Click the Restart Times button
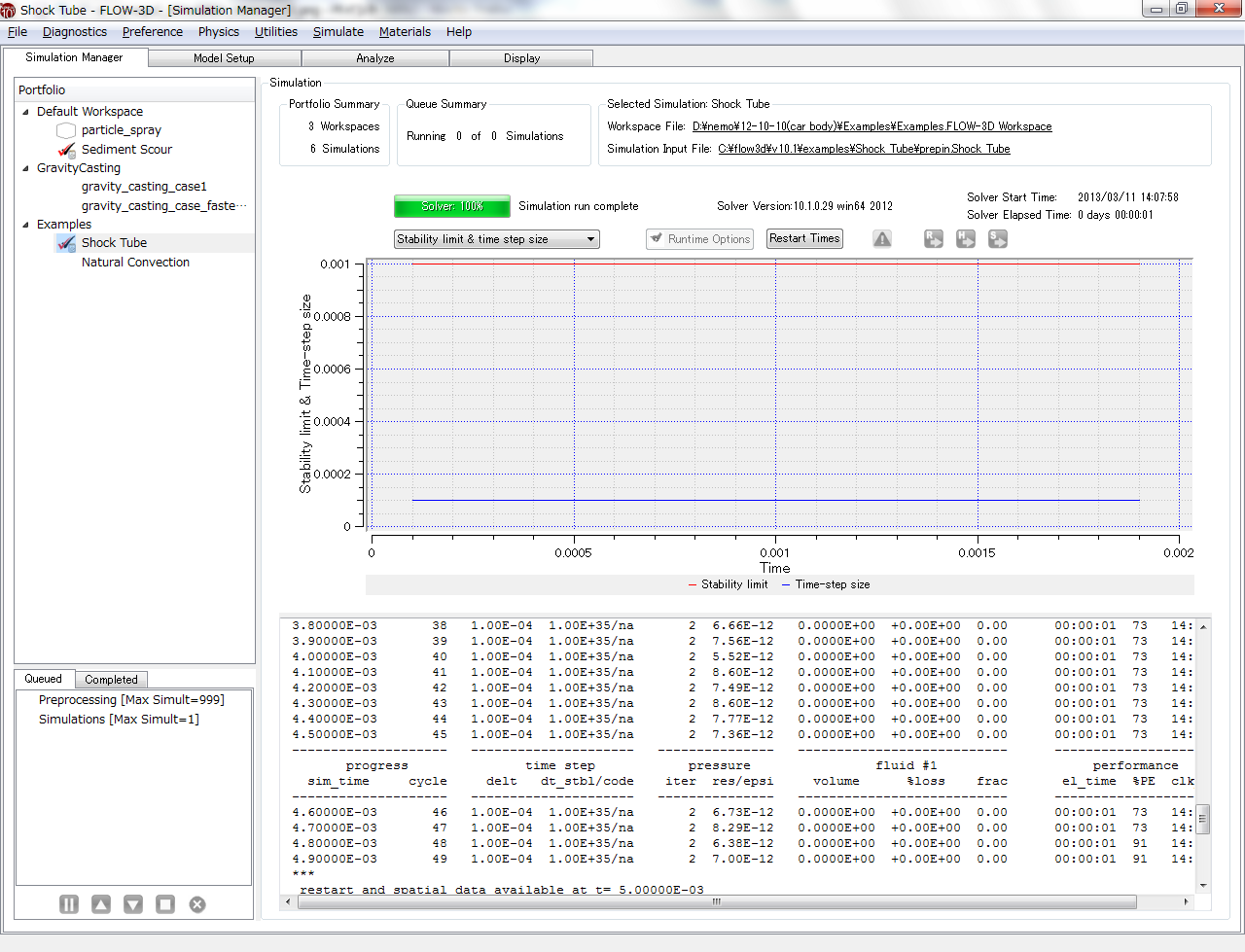The image size is (1245, 952). click(804, 238)
